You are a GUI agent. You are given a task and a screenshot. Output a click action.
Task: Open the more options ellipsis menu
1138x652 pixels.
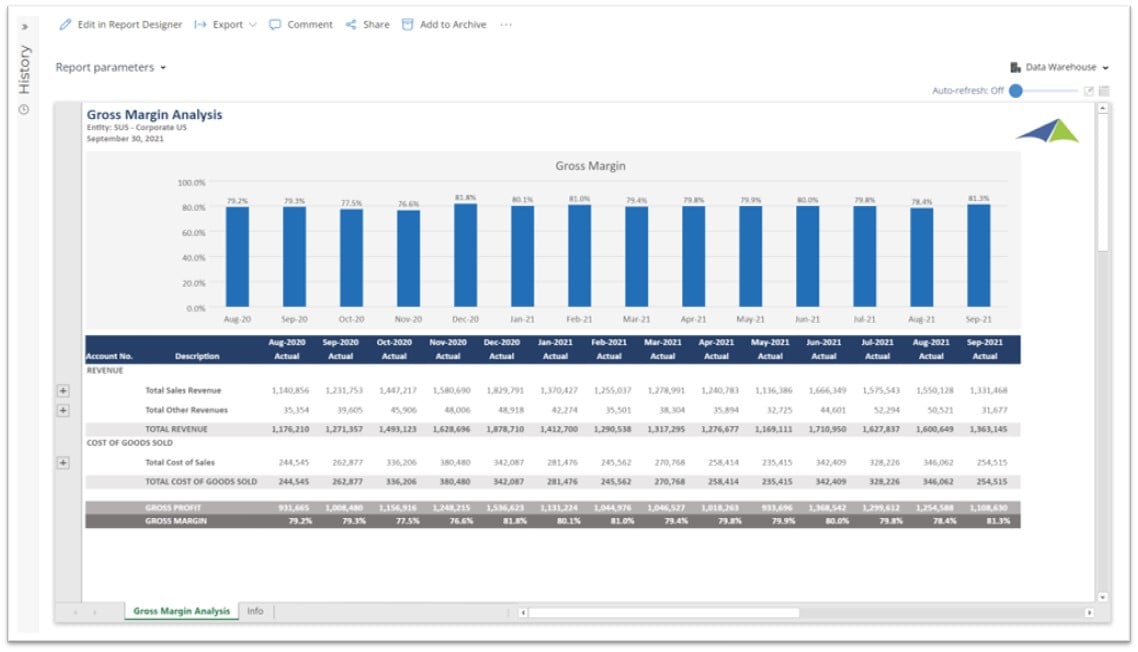point(506,25)
